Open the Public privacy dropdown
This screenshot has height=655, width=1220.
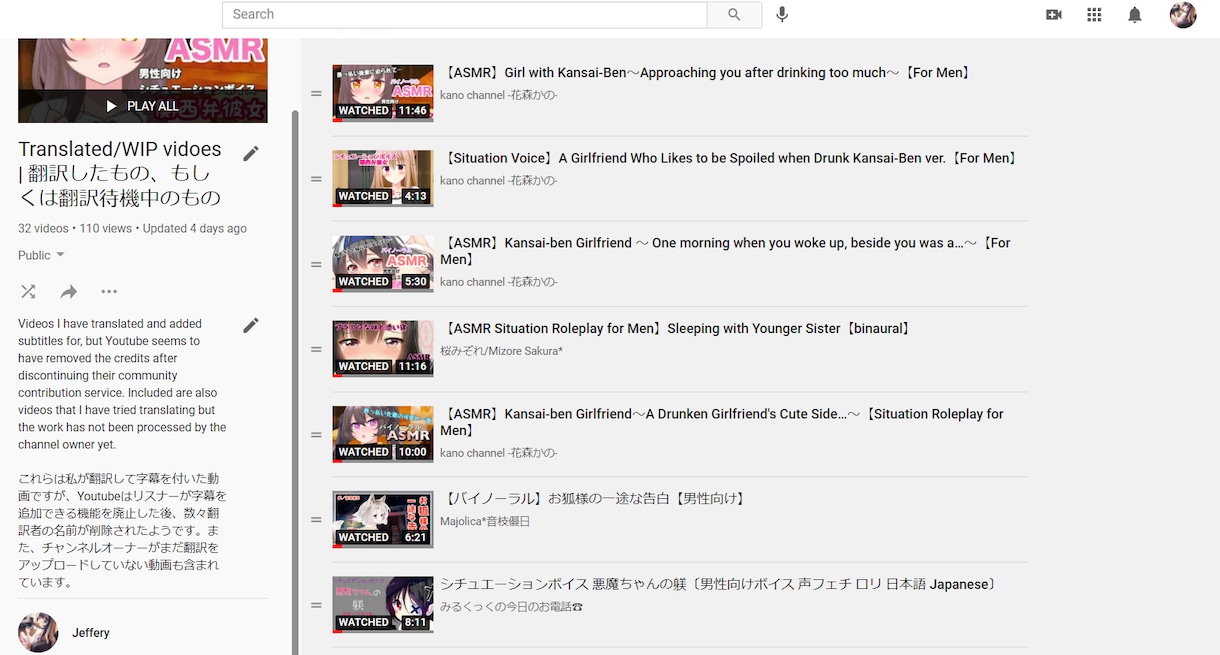coord(42,255)
